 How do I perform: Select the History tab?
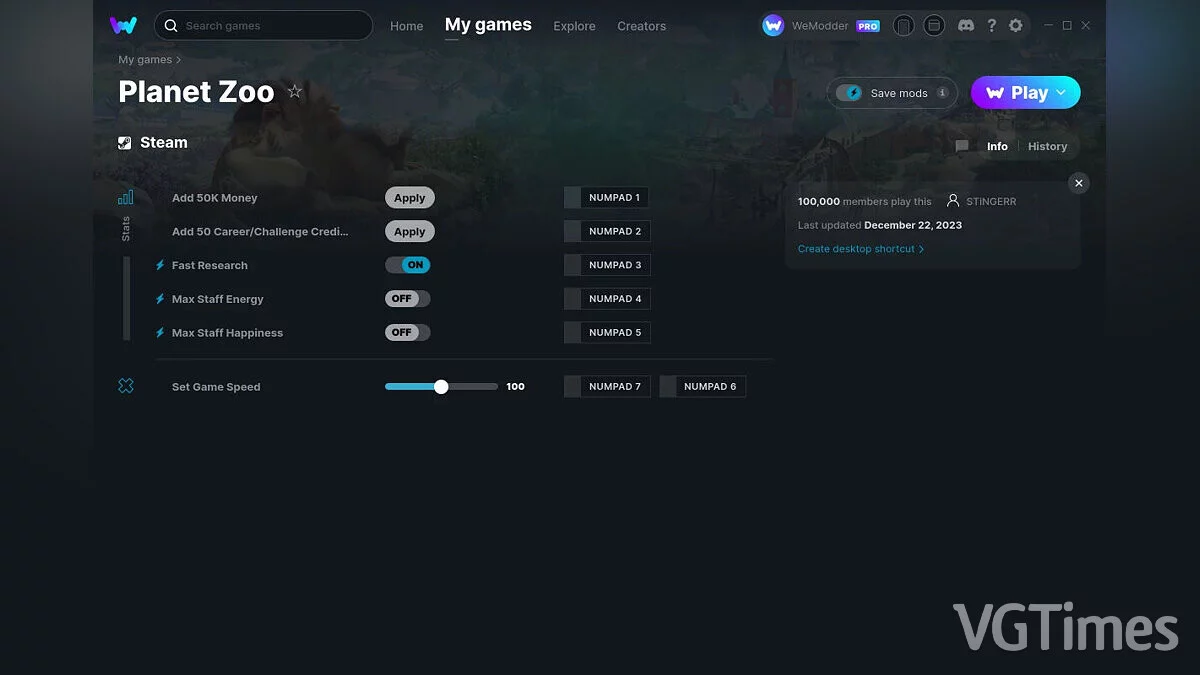[x=1047, y=146]
